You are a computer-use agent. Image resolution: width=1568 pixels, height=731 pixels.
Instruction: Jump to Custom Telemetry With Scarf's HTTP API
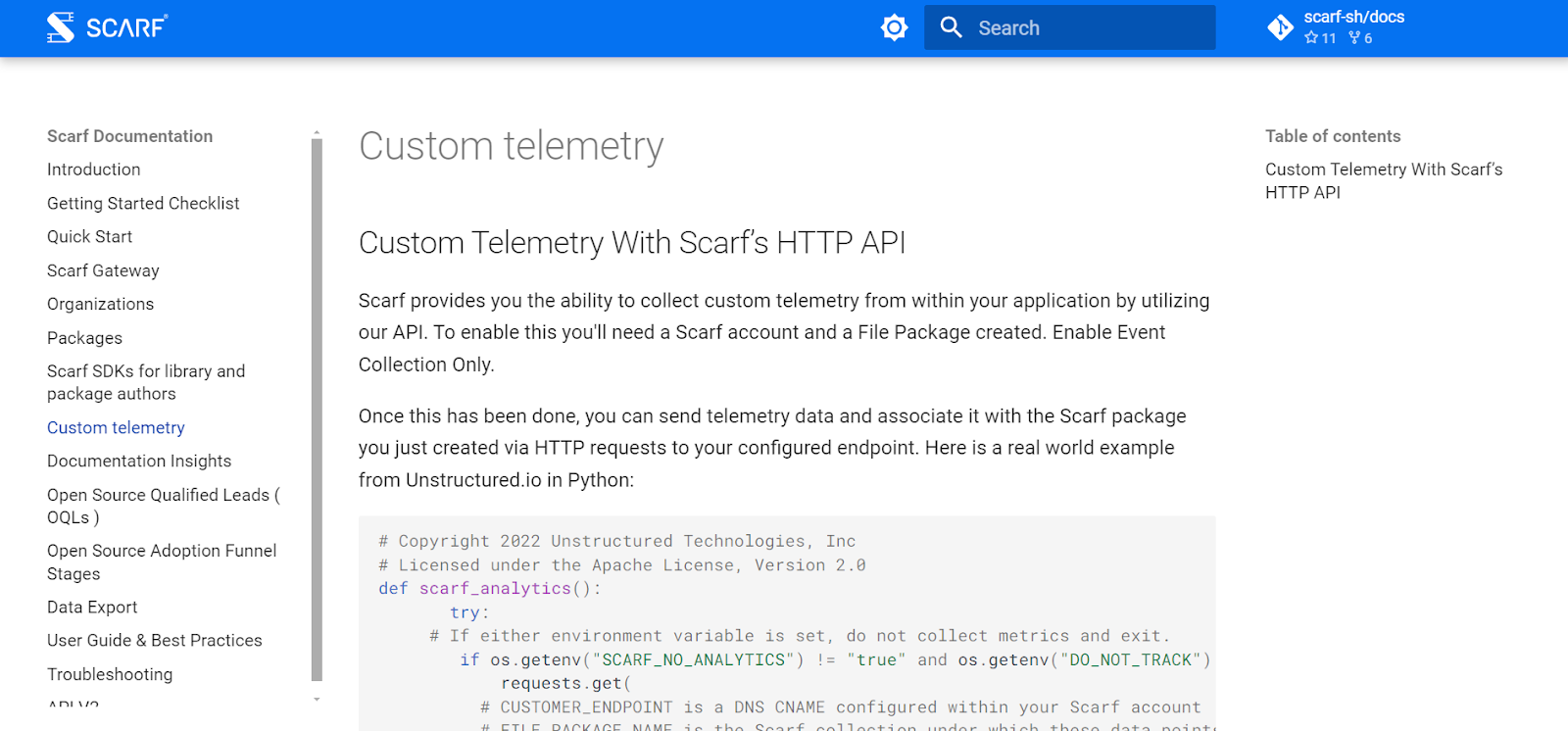coord(1383,180)
